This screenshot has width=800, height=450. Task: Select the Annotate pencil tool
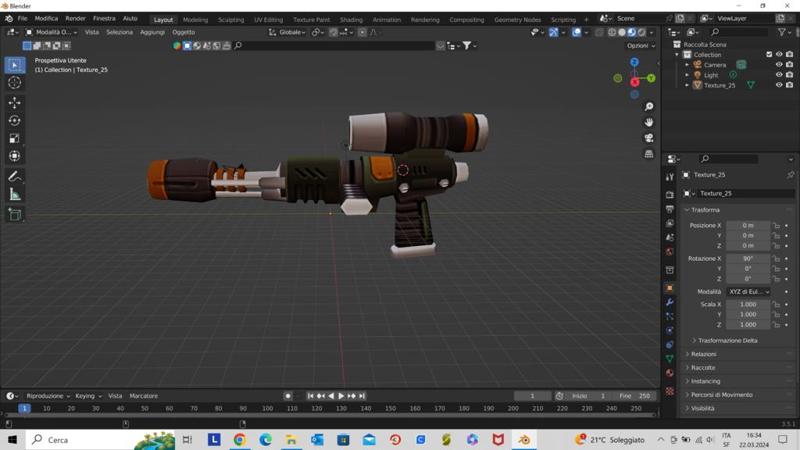pyautogui.click(x=15, y=177)
